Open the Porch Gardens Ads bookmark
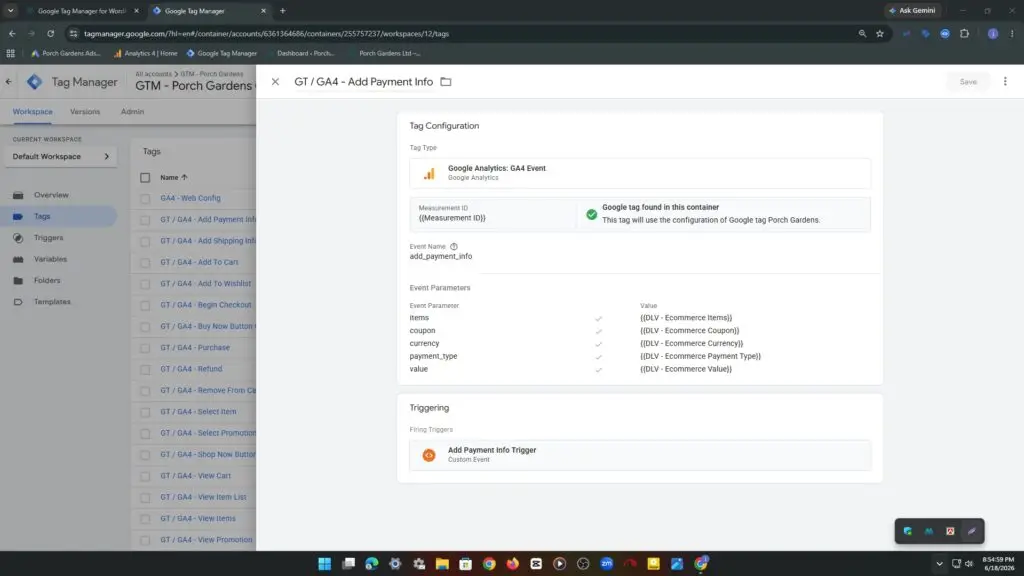This screenshot has height=576, width=1024. 66,54
